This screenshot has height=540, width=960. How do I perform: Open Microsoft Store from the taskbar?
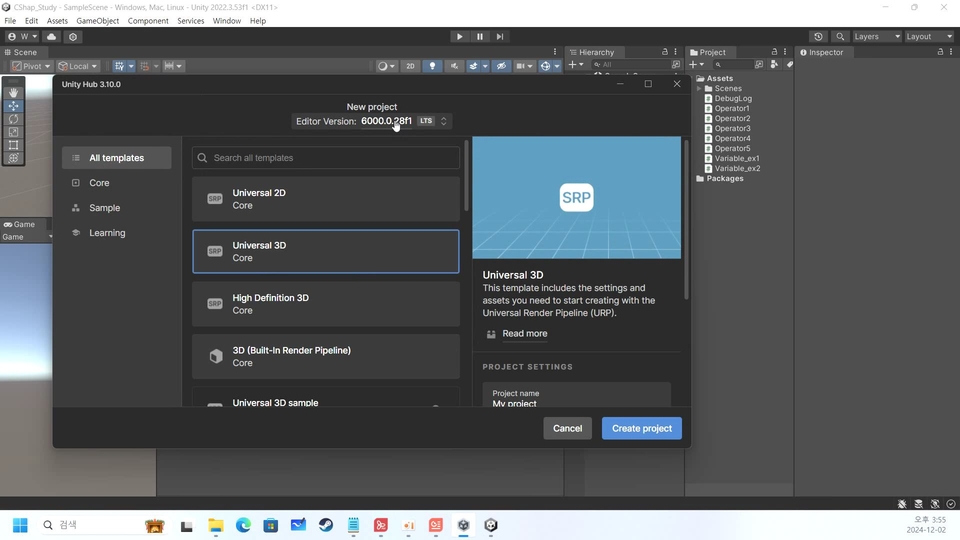coord(271,525)
